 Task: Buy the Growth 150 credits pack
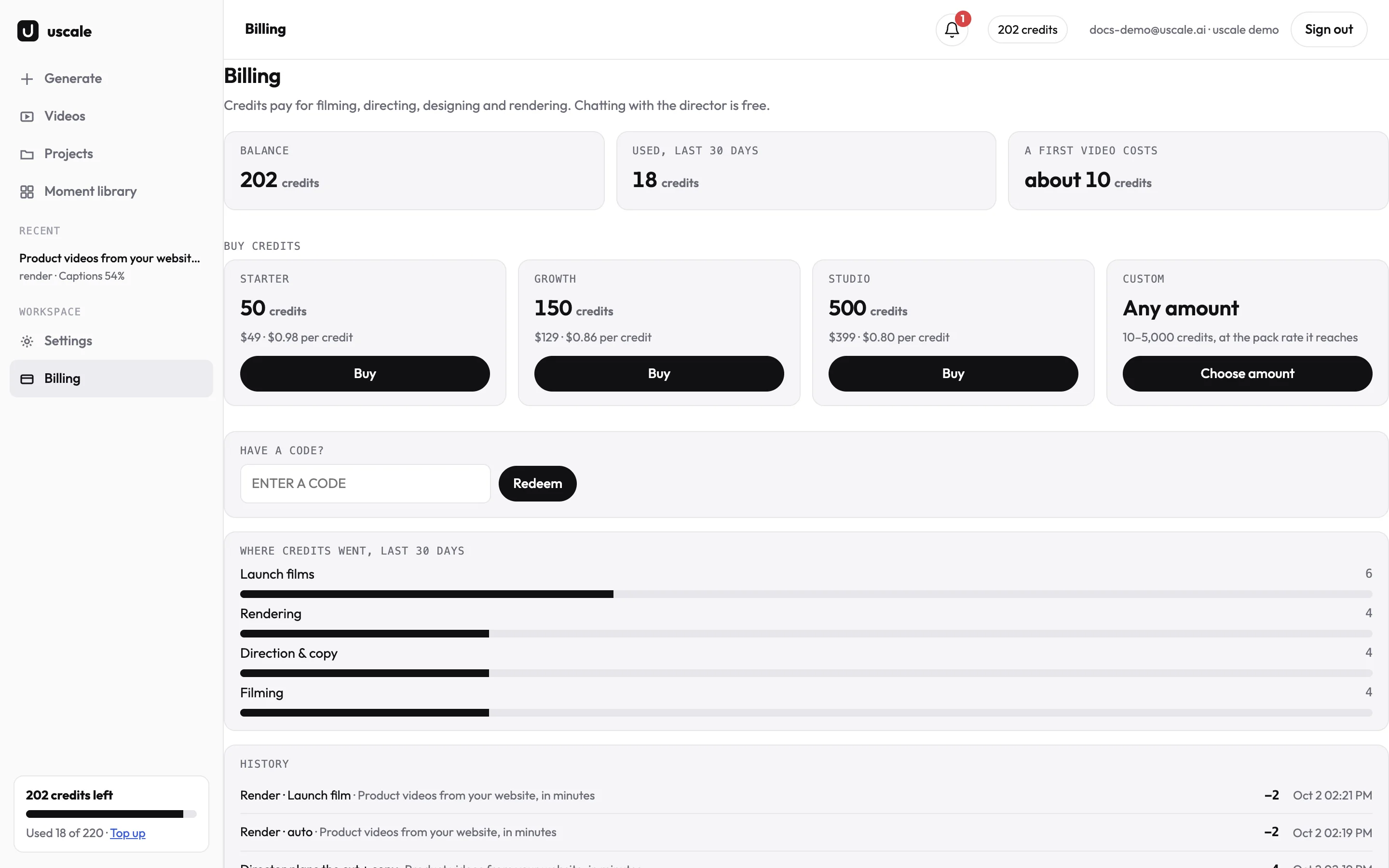point(659,374)
